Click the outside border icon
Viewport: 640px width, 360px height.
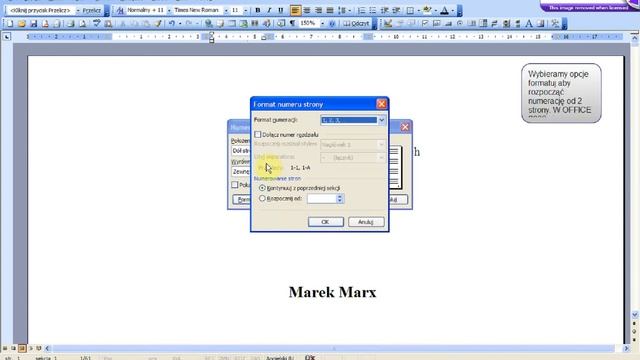(410, 10)
